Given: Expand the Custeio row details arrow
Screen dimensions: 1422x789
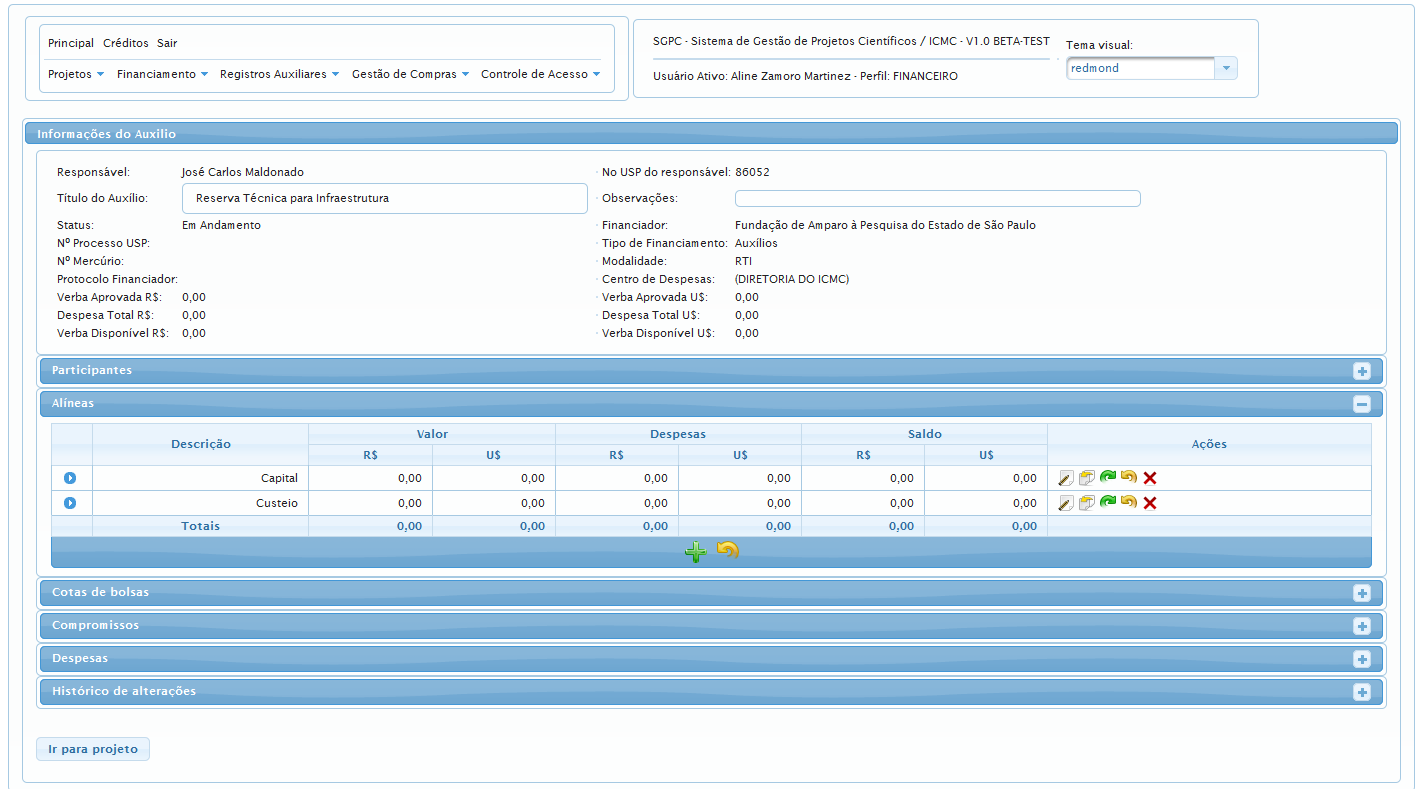Looking at the screenshot, I should coord(70,503).
